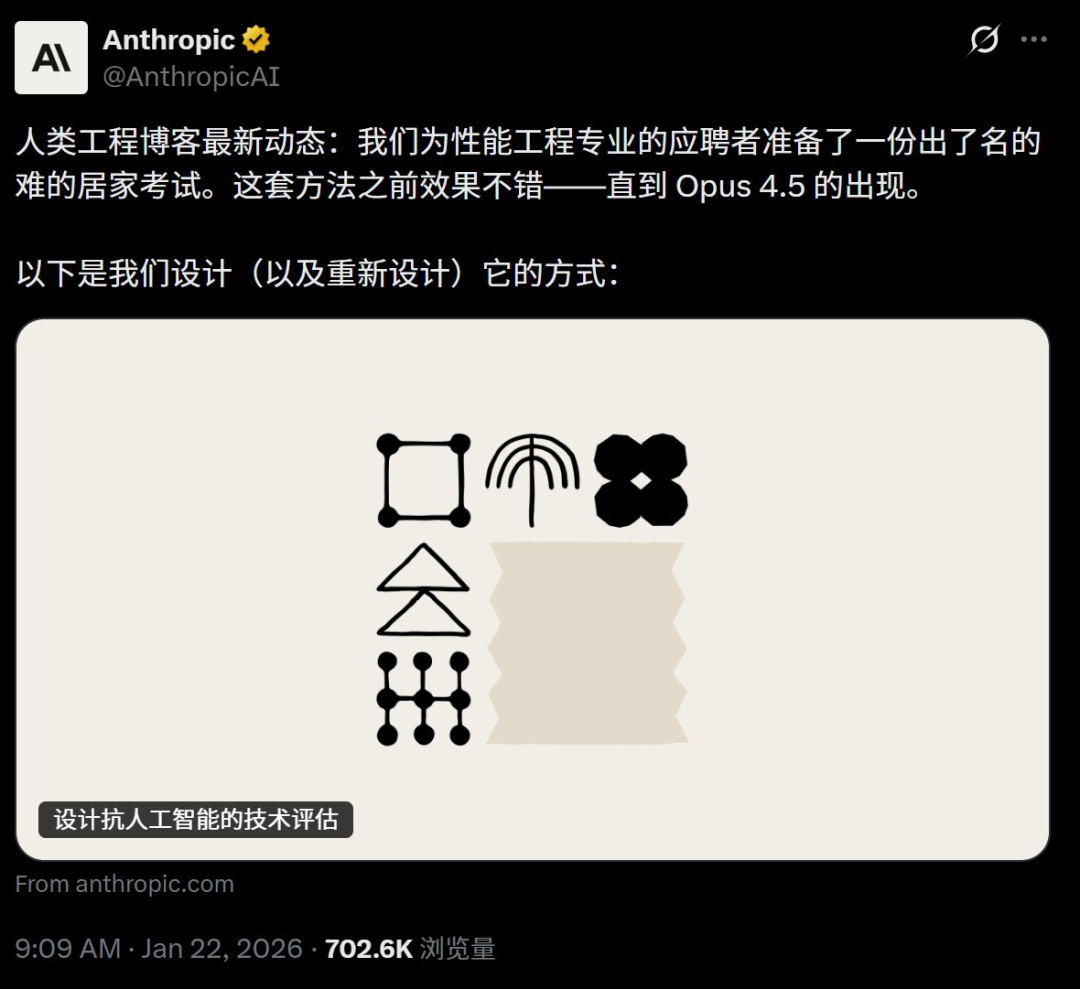The width and height of the screenshot is (1080, 989).
Task: Click the Jan 22, 2026 date
Action: click(222, 948)
